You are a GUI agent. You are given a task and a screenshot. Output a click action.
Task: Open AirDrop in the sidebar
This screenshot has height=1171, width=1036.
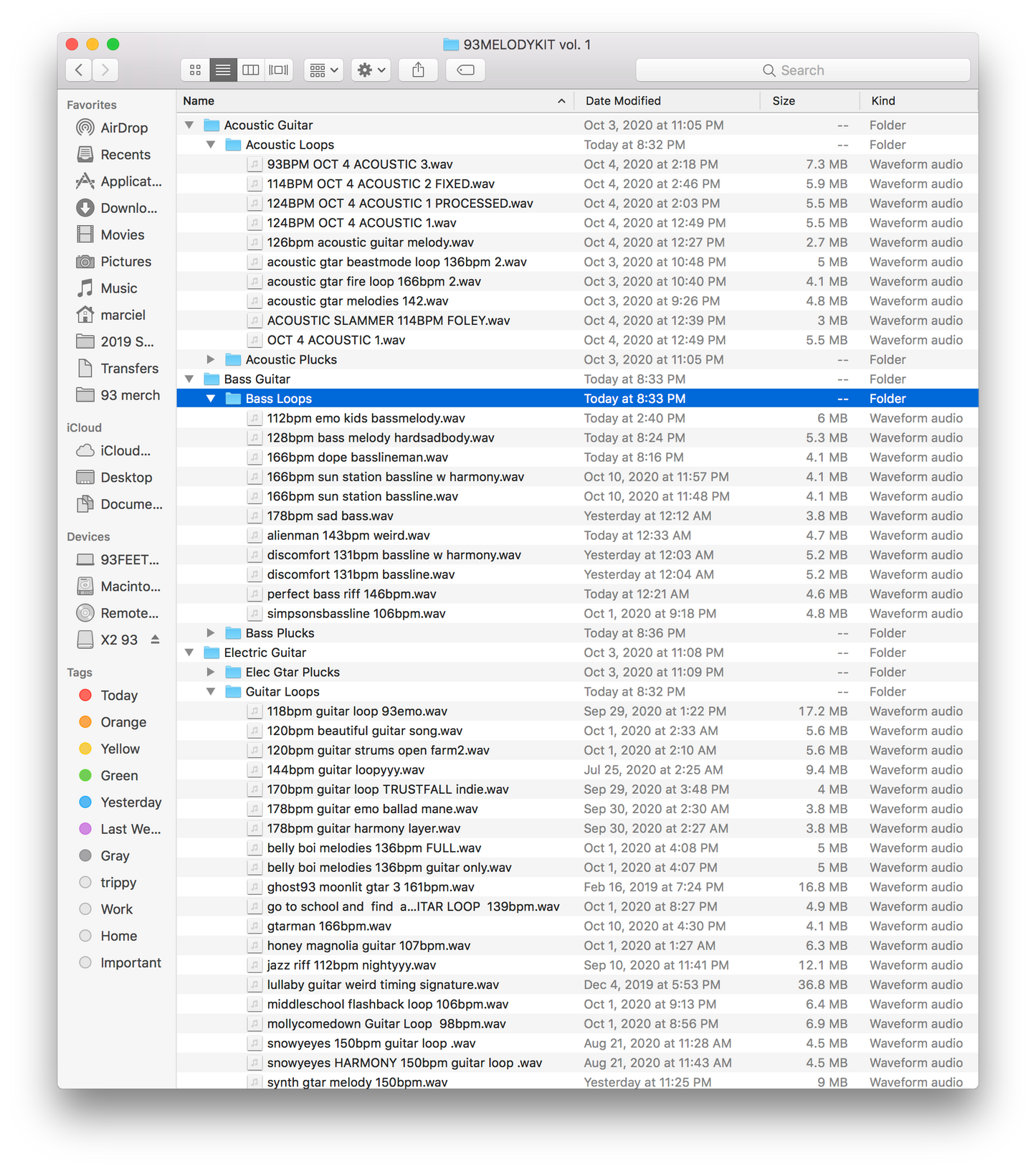pos(123,128)
